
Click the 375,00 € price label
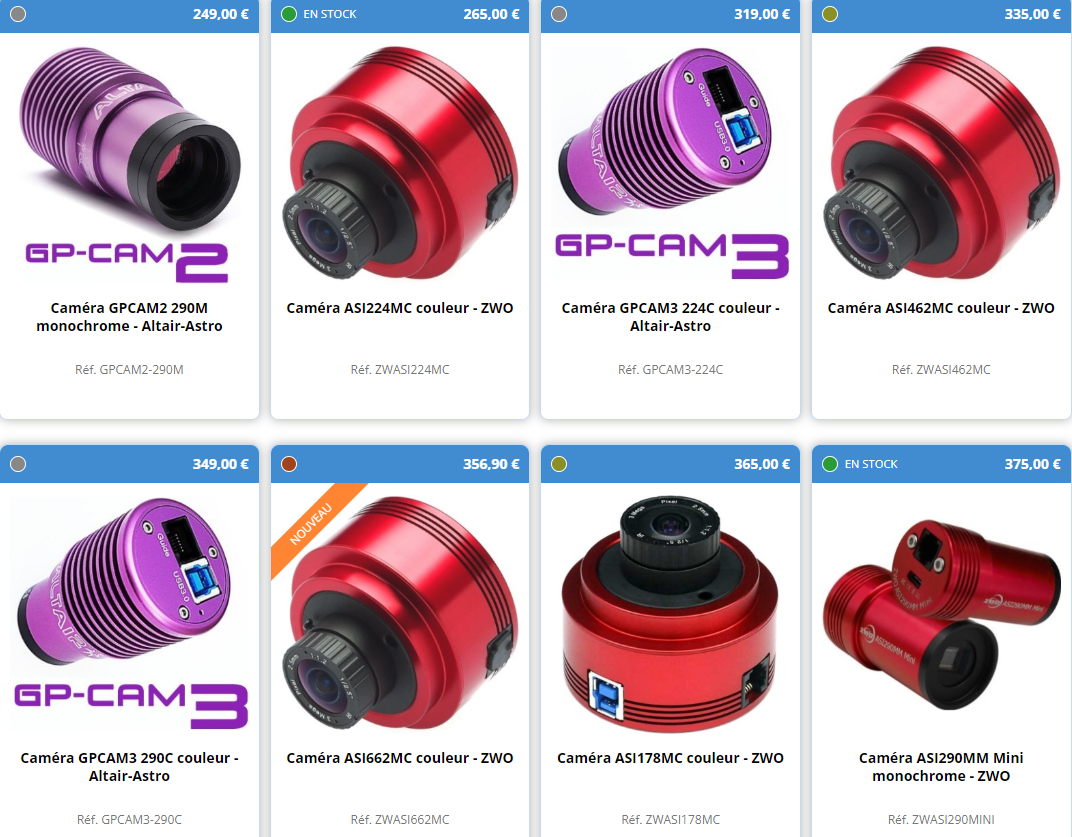tap(1032, 464)
